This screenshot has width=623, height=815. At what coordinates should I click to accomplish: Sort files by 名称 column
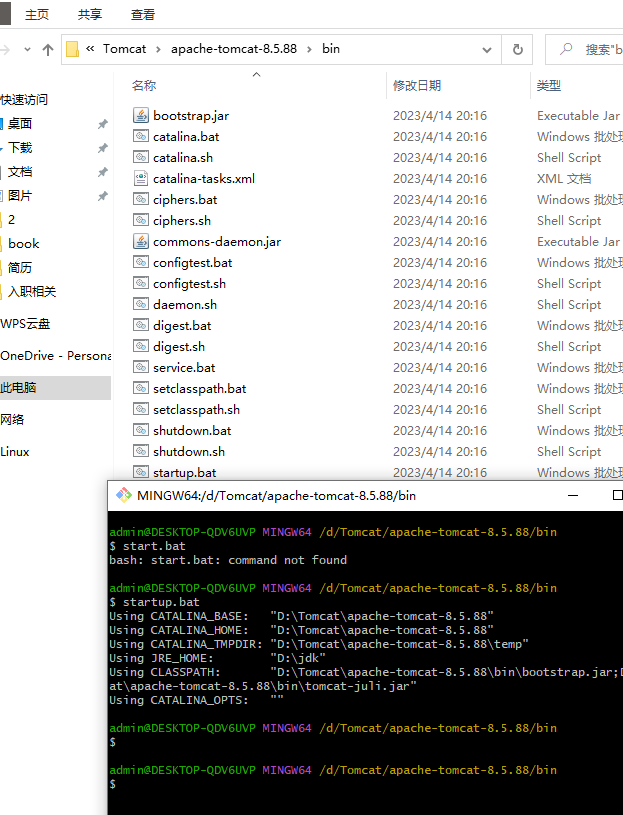[144, 85]
